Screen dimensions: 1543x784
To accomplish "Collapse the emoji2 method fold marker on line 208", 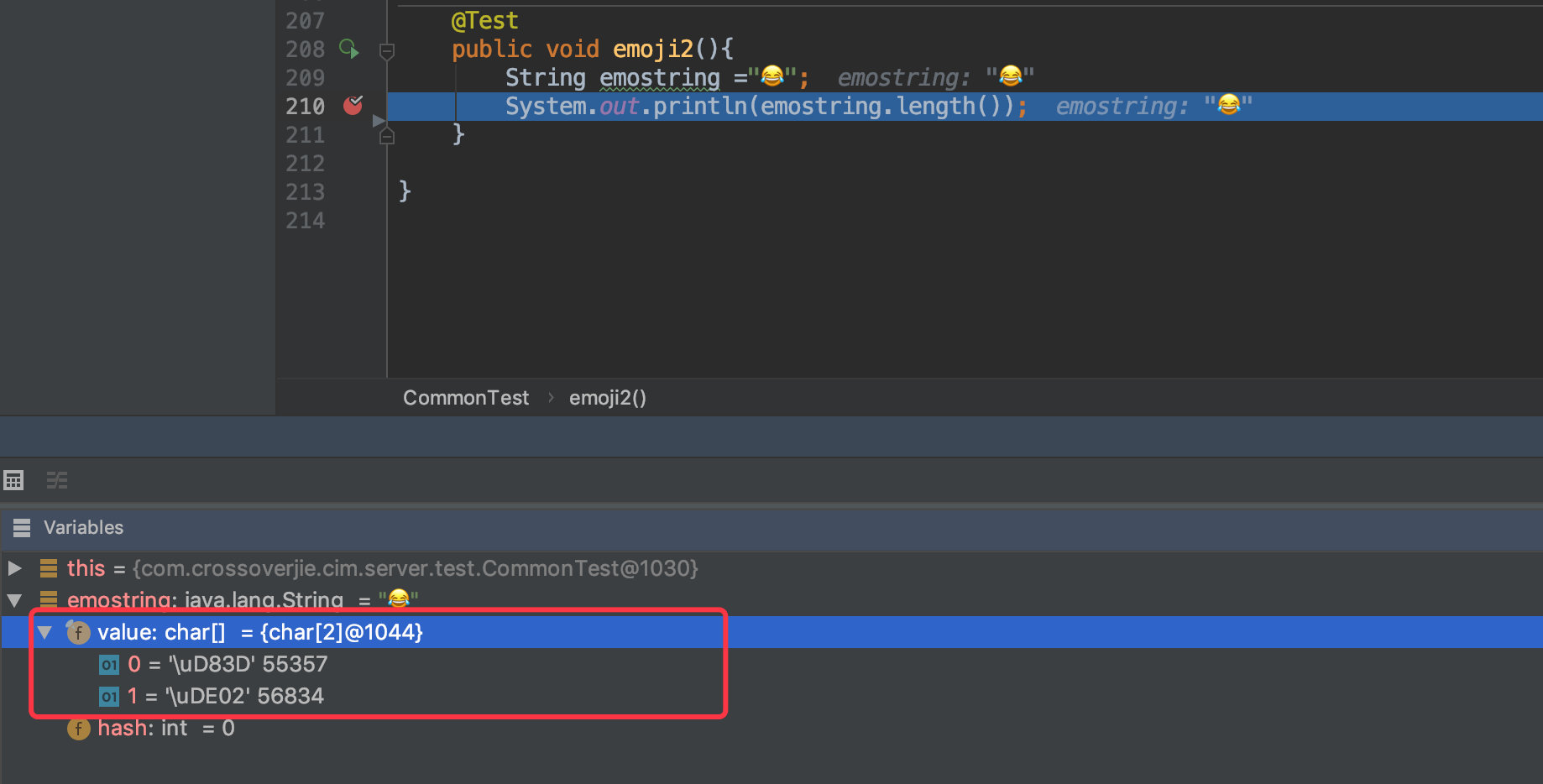I will 387,51.
